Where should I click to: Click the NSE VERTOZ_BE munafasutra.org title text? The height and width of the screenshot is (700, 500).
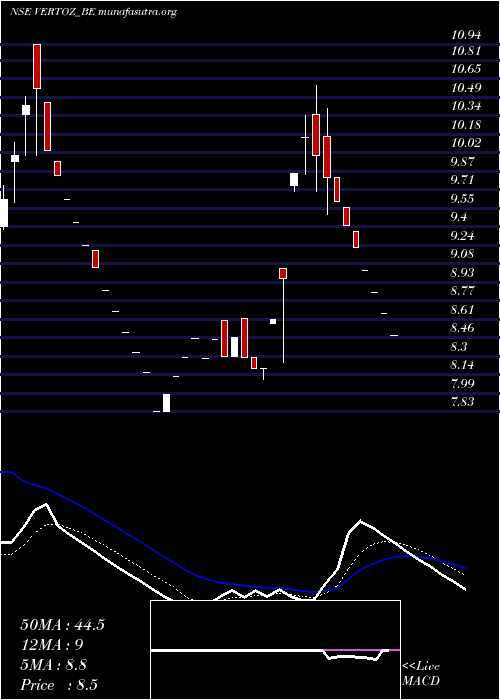[x=94, y=12]
